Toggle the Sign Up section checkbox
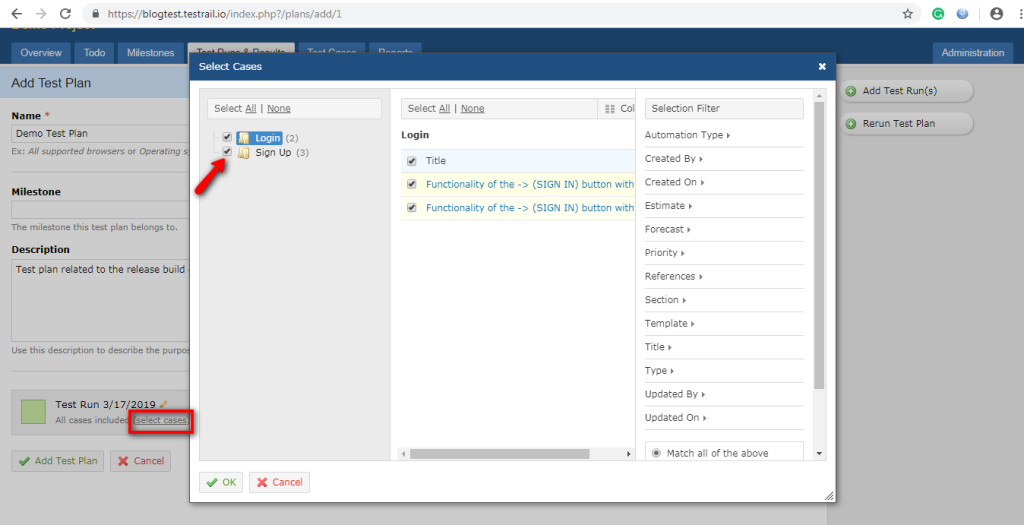Screen dimensions: 1024x525 pos(228,152)
